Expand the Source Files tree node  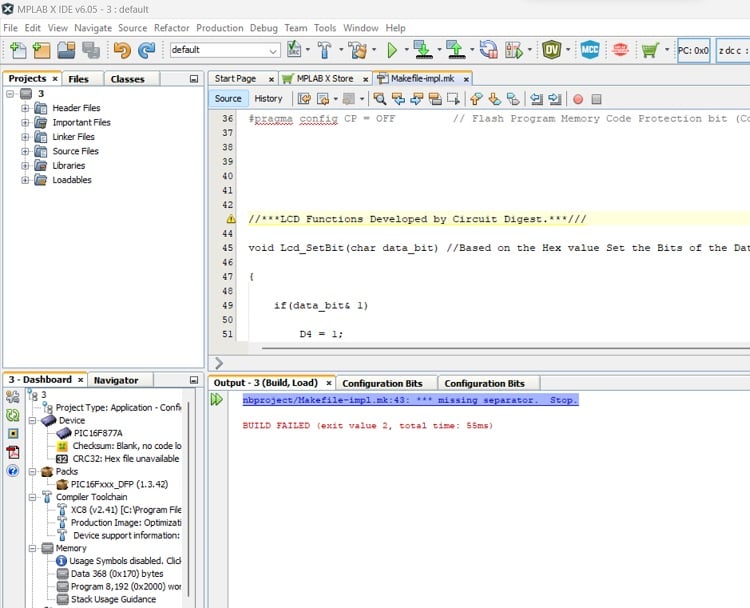[x=26, y=151]
